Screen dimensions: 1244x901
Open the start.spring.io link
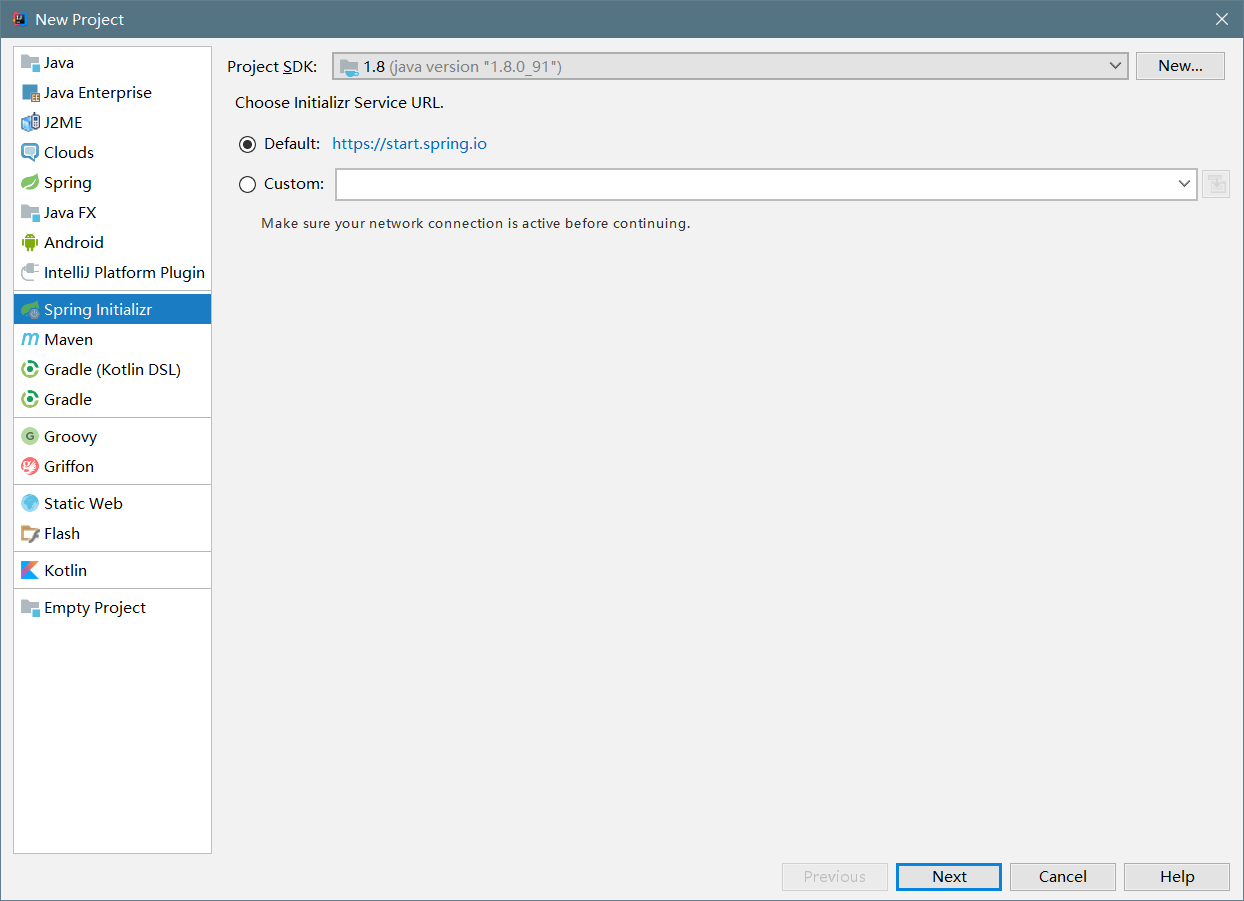click(x=409, y=144)
